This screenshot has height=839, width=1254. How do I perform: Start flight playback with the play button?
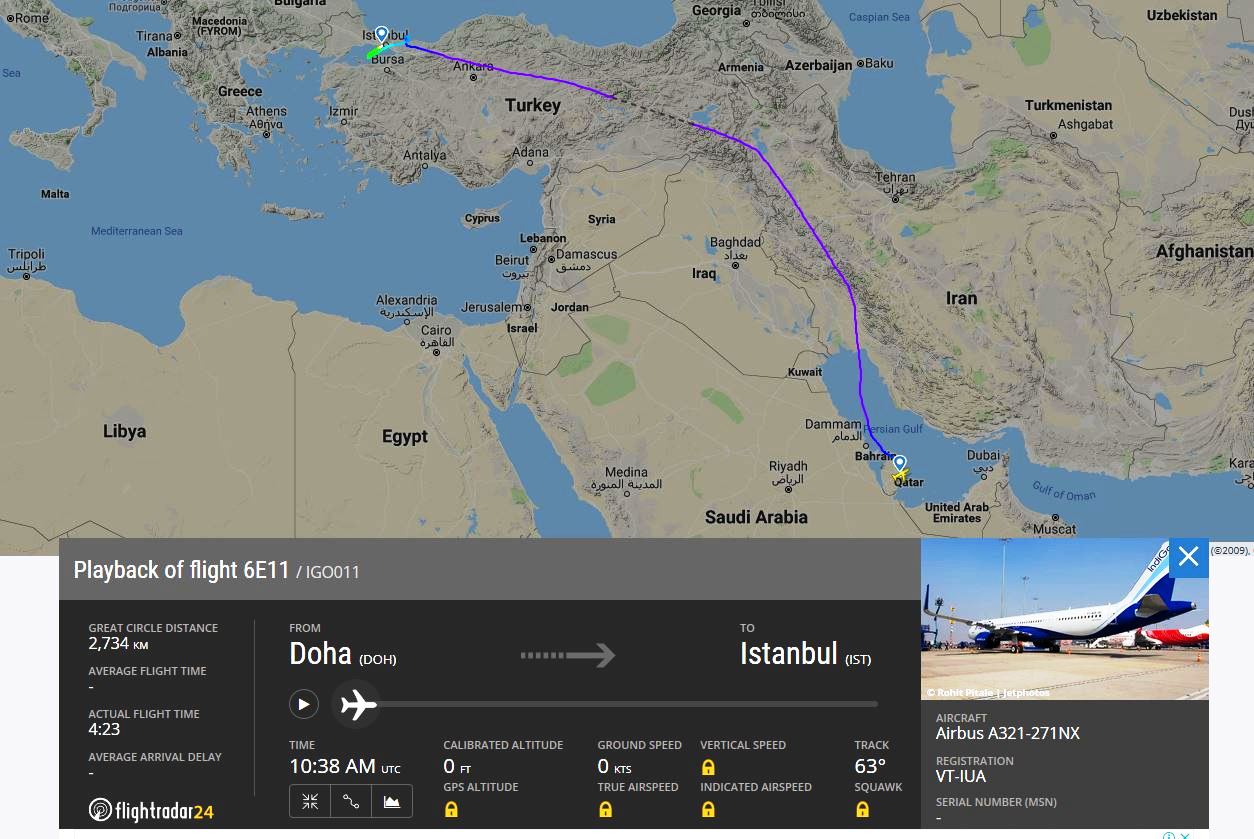click(x=304, y=704)
